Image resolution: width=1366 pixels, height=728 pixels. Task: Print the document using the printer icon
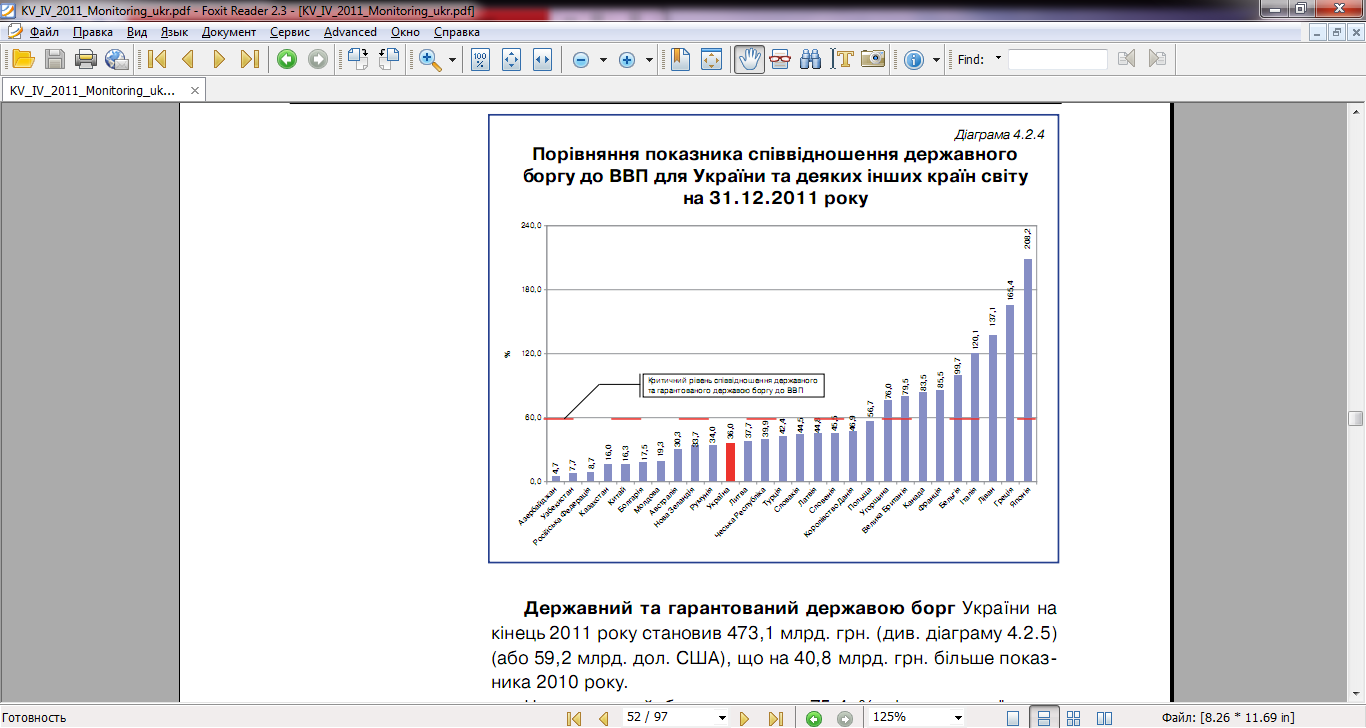coord(86,59)
